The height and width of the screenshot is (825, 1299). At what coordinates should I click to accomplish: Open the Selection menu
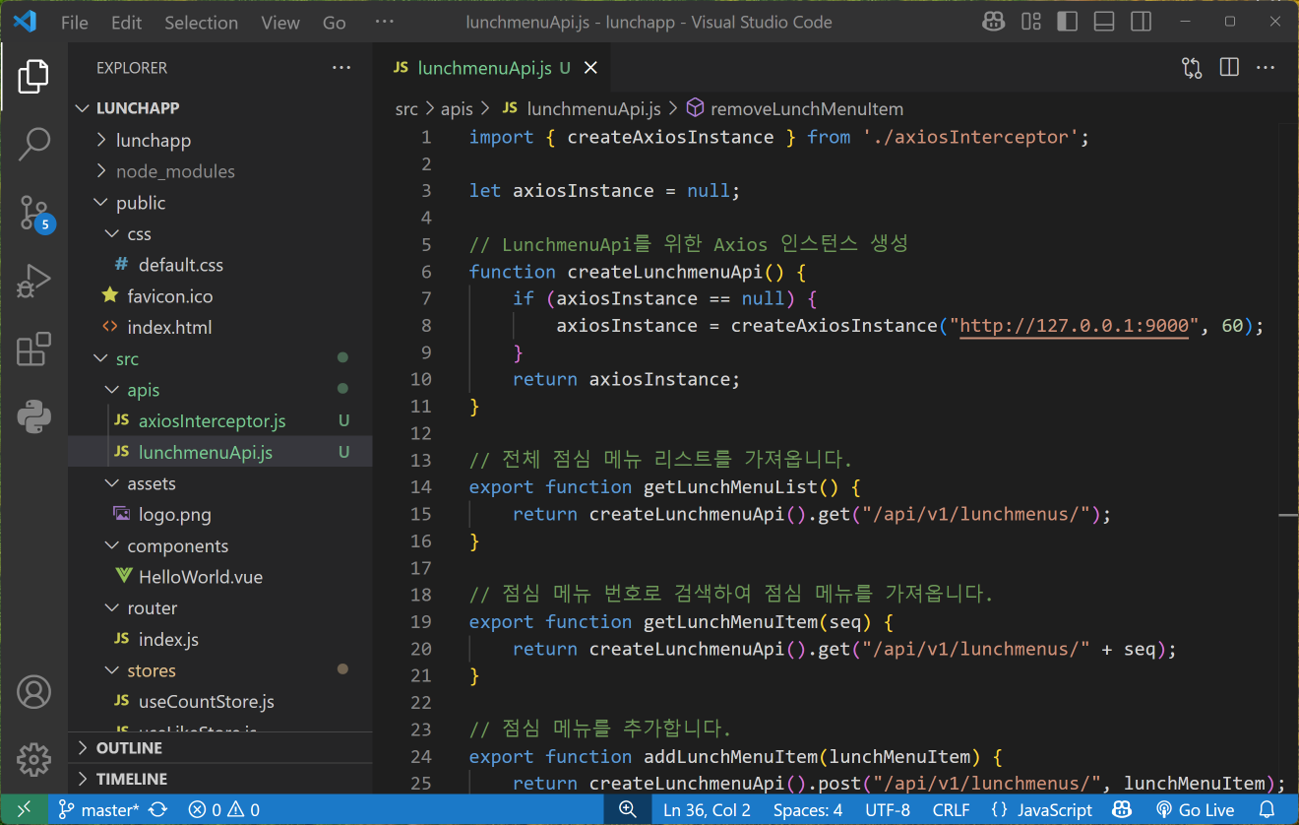(201, 22)
